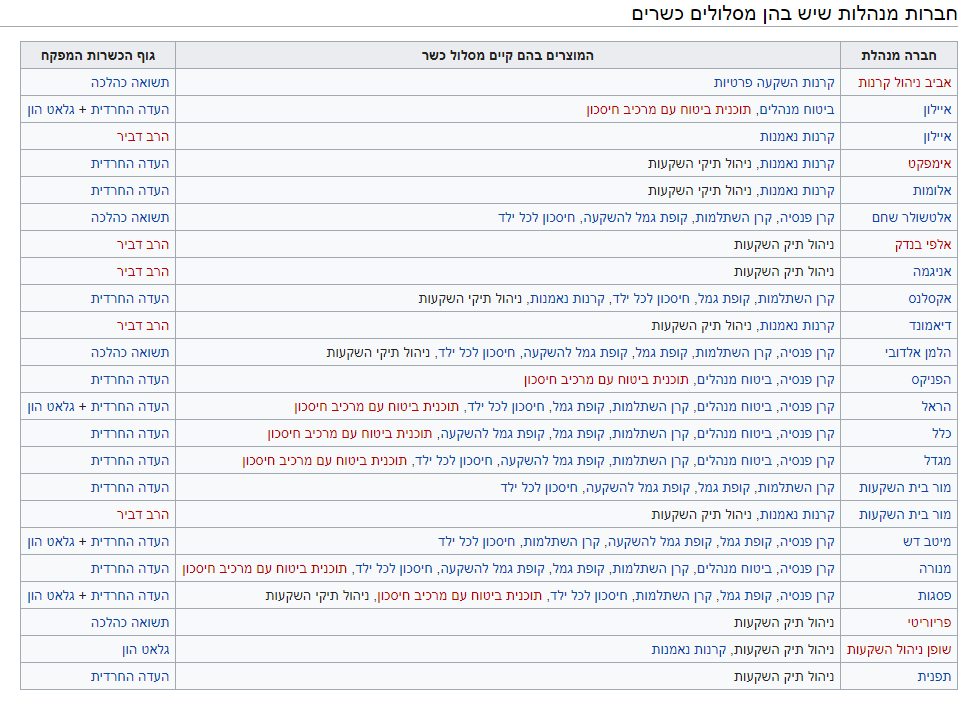Open the דיאמונד link
Screen dimensions: 980x712
(x=930, y=325)
